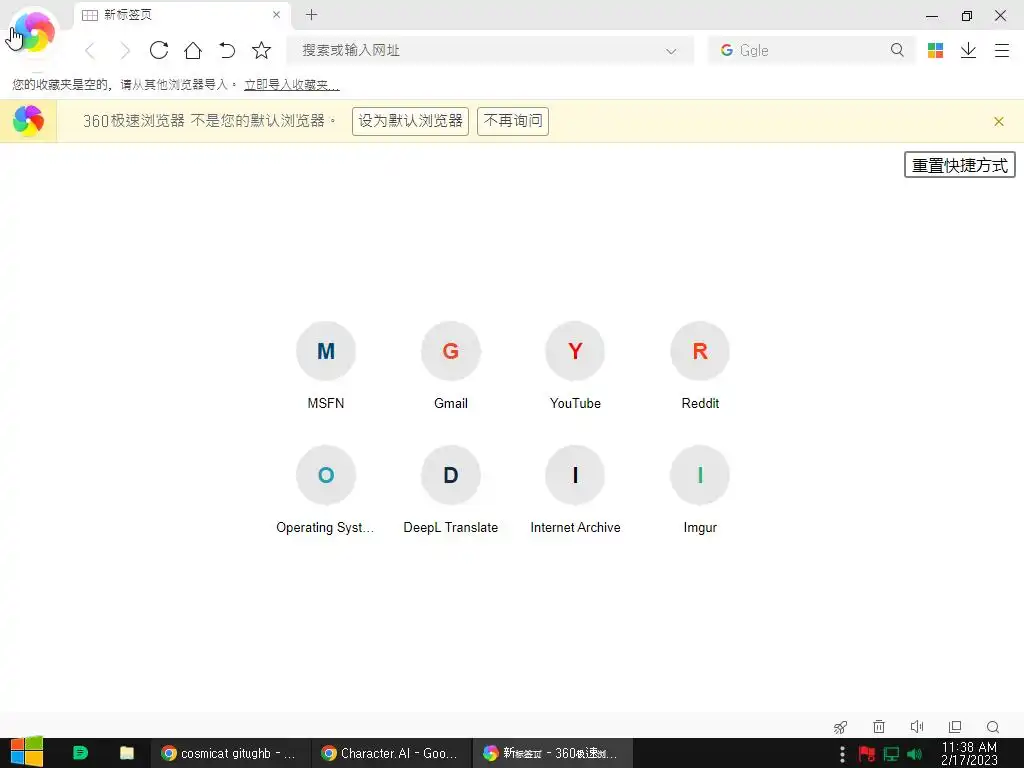1024x768 pixels.
Task: Open the Reddit shortcut tile
Action: (700, 366)
